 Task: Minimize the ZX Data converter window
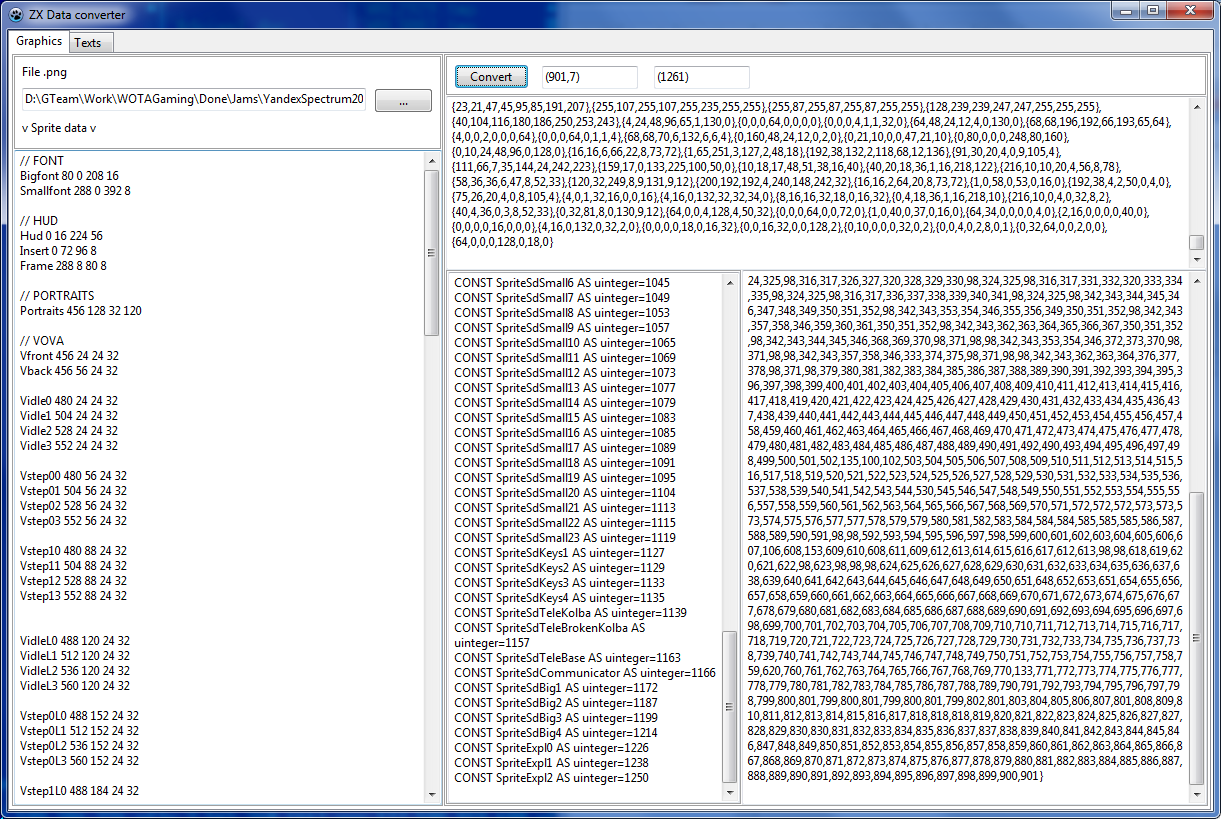[1127, 11]
